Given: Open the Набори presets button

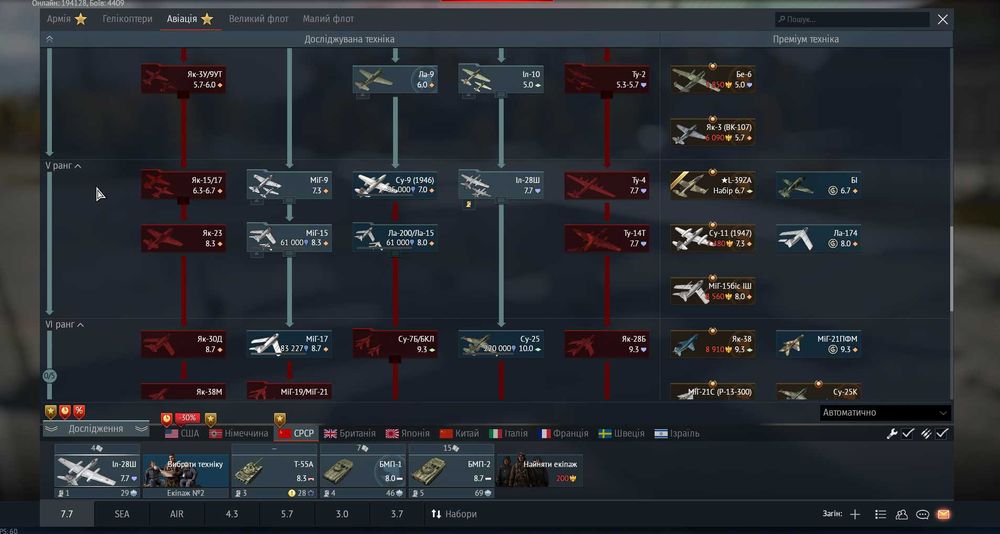Looking at the screenshot, I should (x=453, y=514).
